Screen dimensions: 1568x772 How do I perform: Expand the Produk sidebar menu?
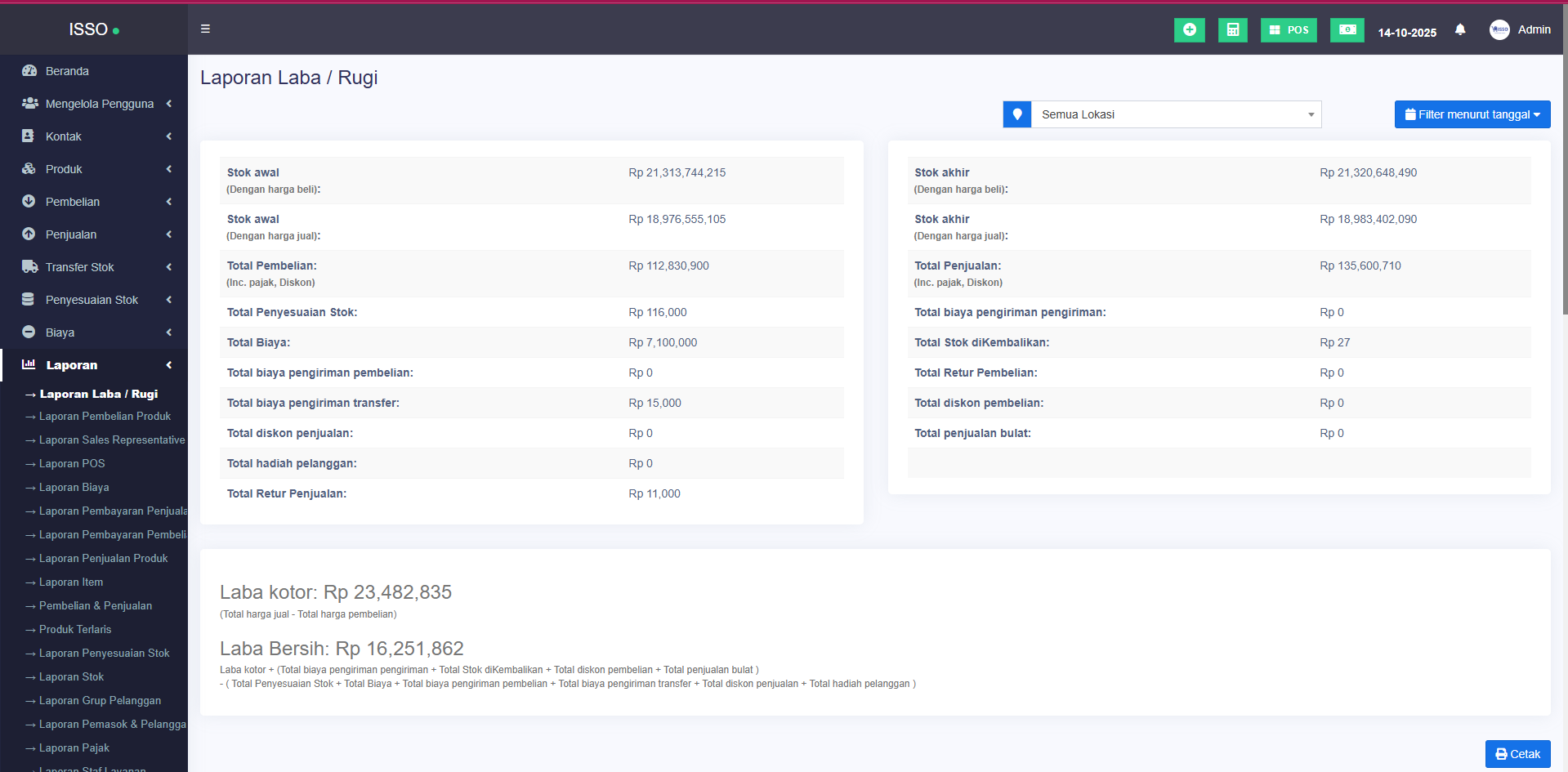click(x=64, y=169)
